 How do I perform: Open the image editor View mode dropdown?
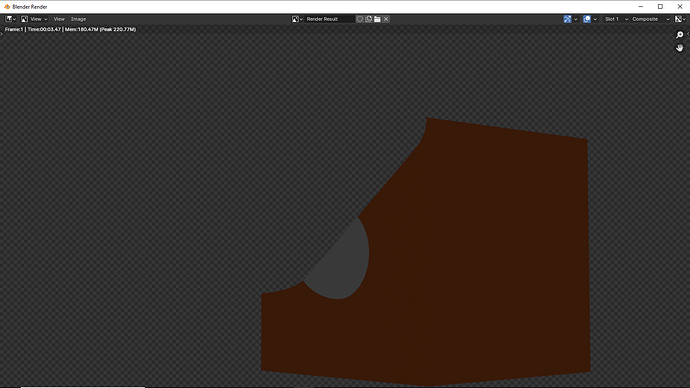[34, 19]
